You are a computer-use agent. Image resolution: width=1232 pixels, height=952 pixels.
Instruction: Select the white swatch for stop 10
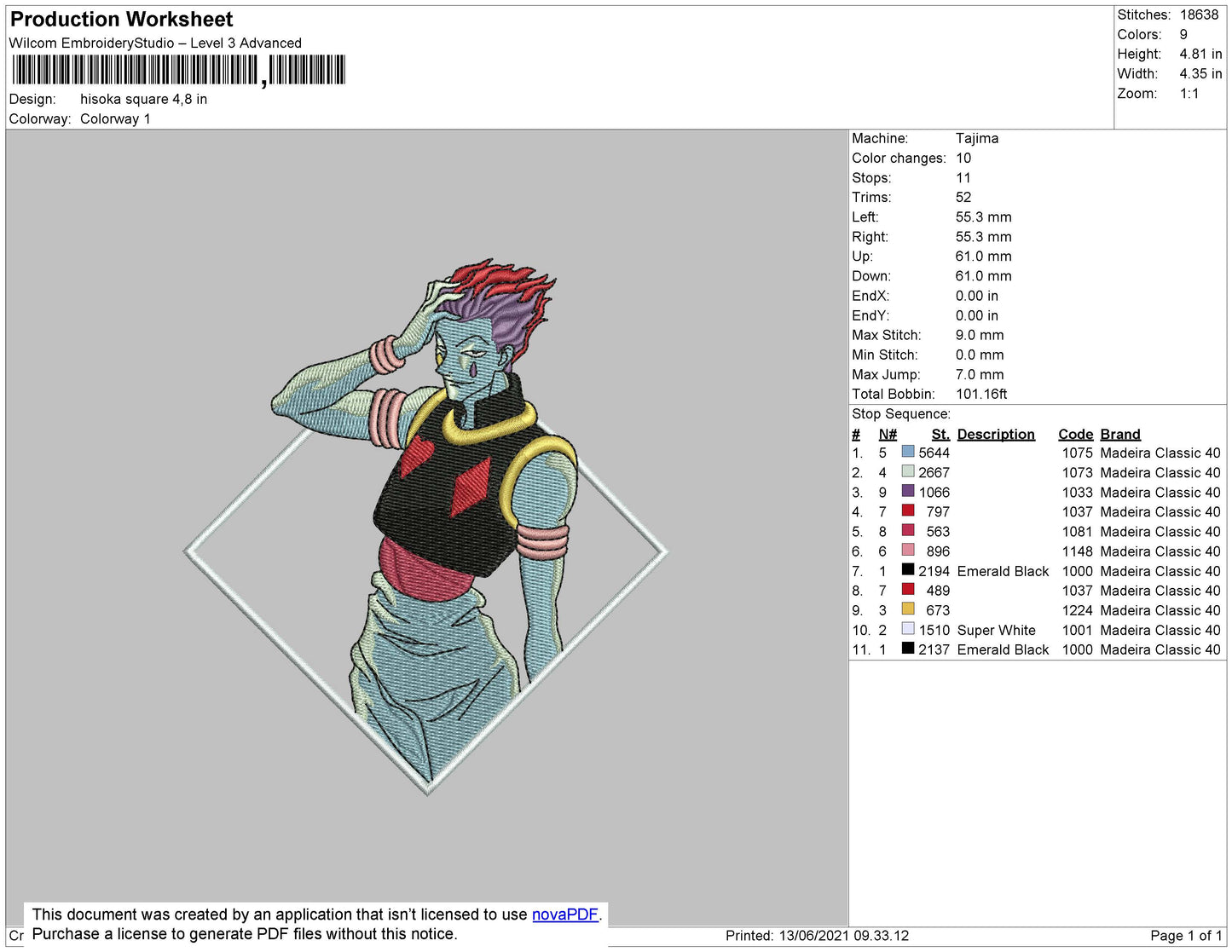click(908, 628)
